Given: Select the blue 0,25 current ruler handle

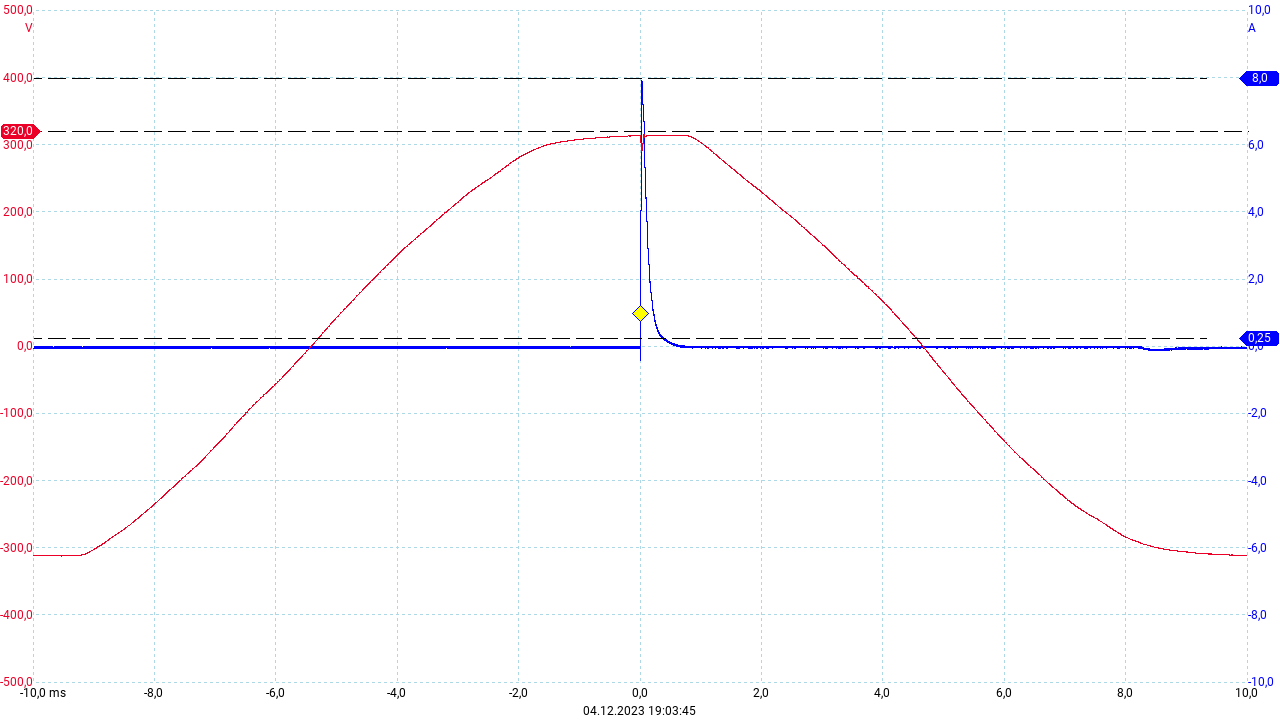Looking at the screenshot, I should [1259, 338].
